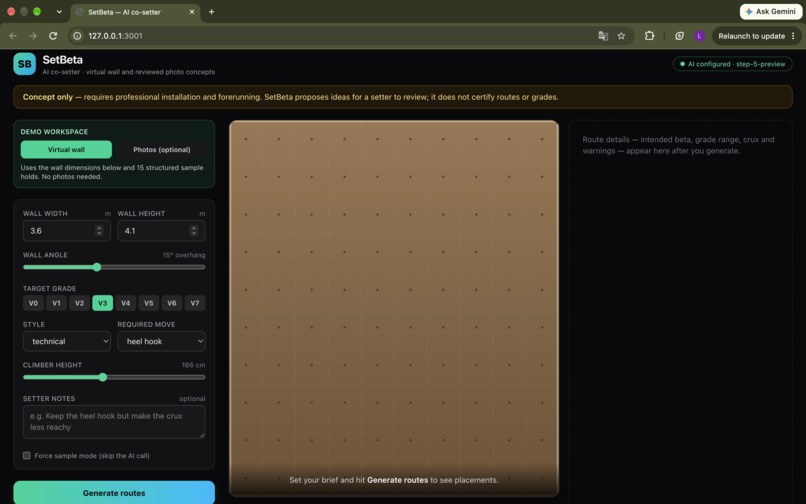Go forward in browser history

point(33,36)
